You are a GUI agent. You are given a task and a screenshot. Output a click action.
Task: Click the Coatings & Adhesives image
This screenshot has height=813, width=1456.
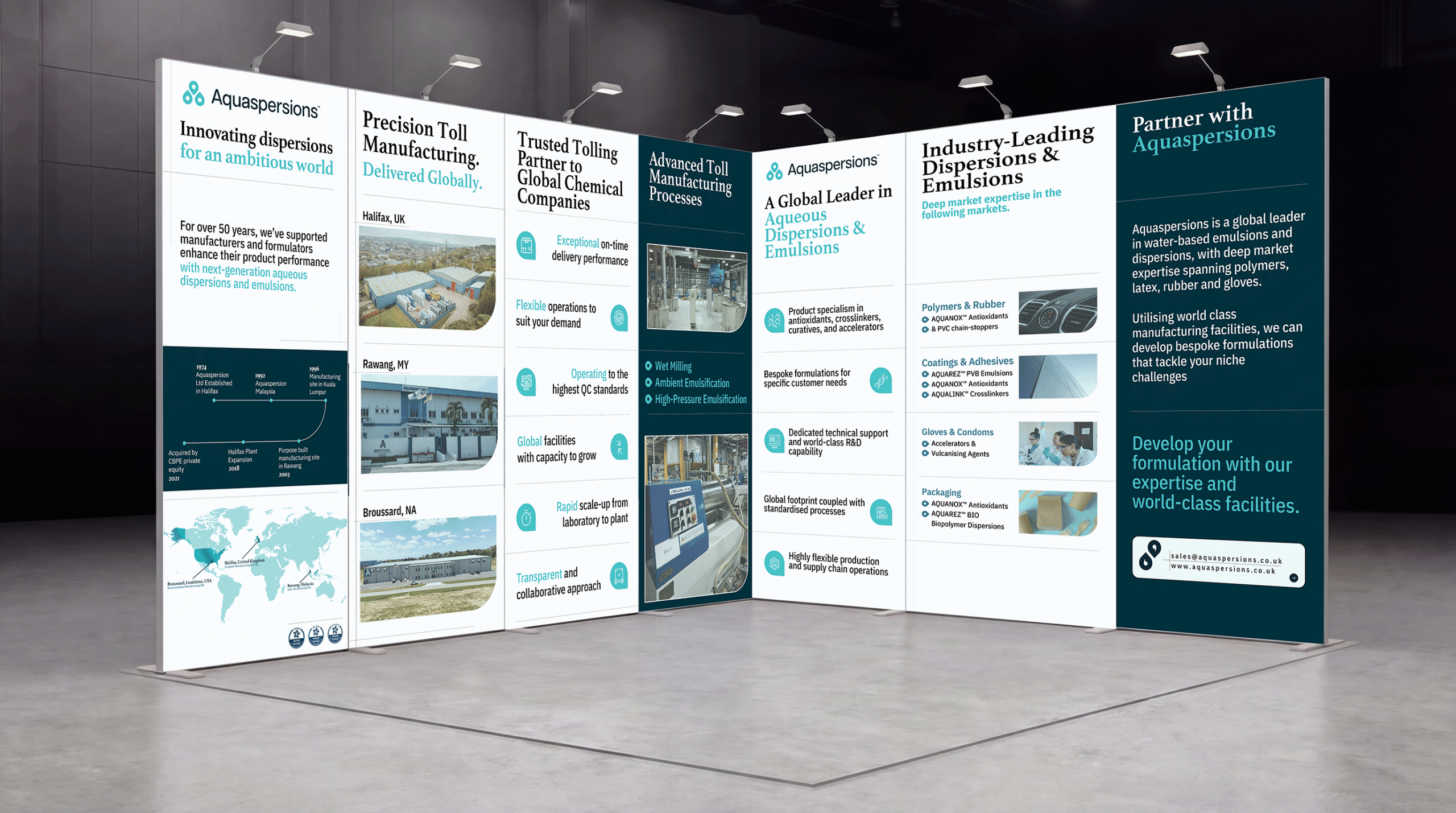(1058, 376)
